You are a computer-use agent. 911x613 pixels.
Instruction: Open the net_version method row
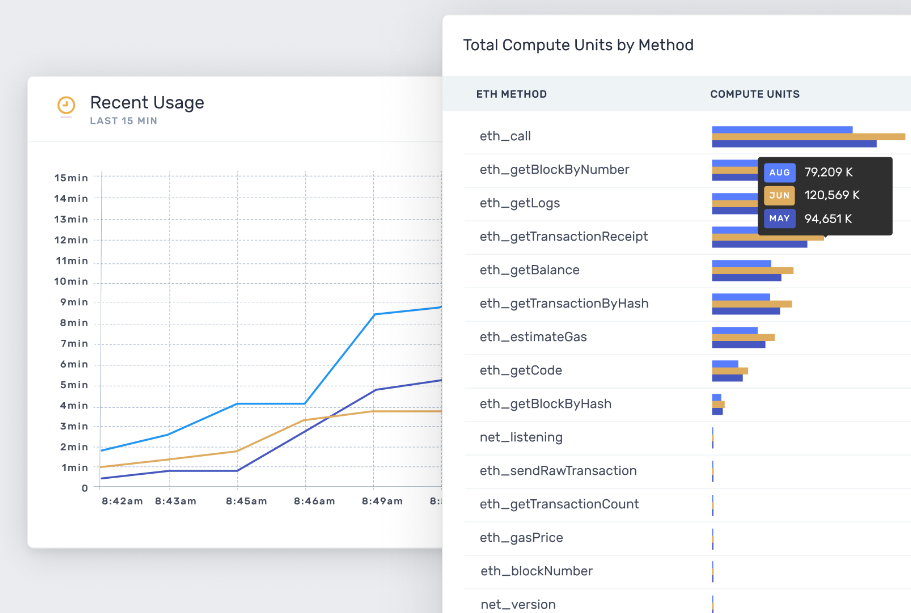point(516,604)
